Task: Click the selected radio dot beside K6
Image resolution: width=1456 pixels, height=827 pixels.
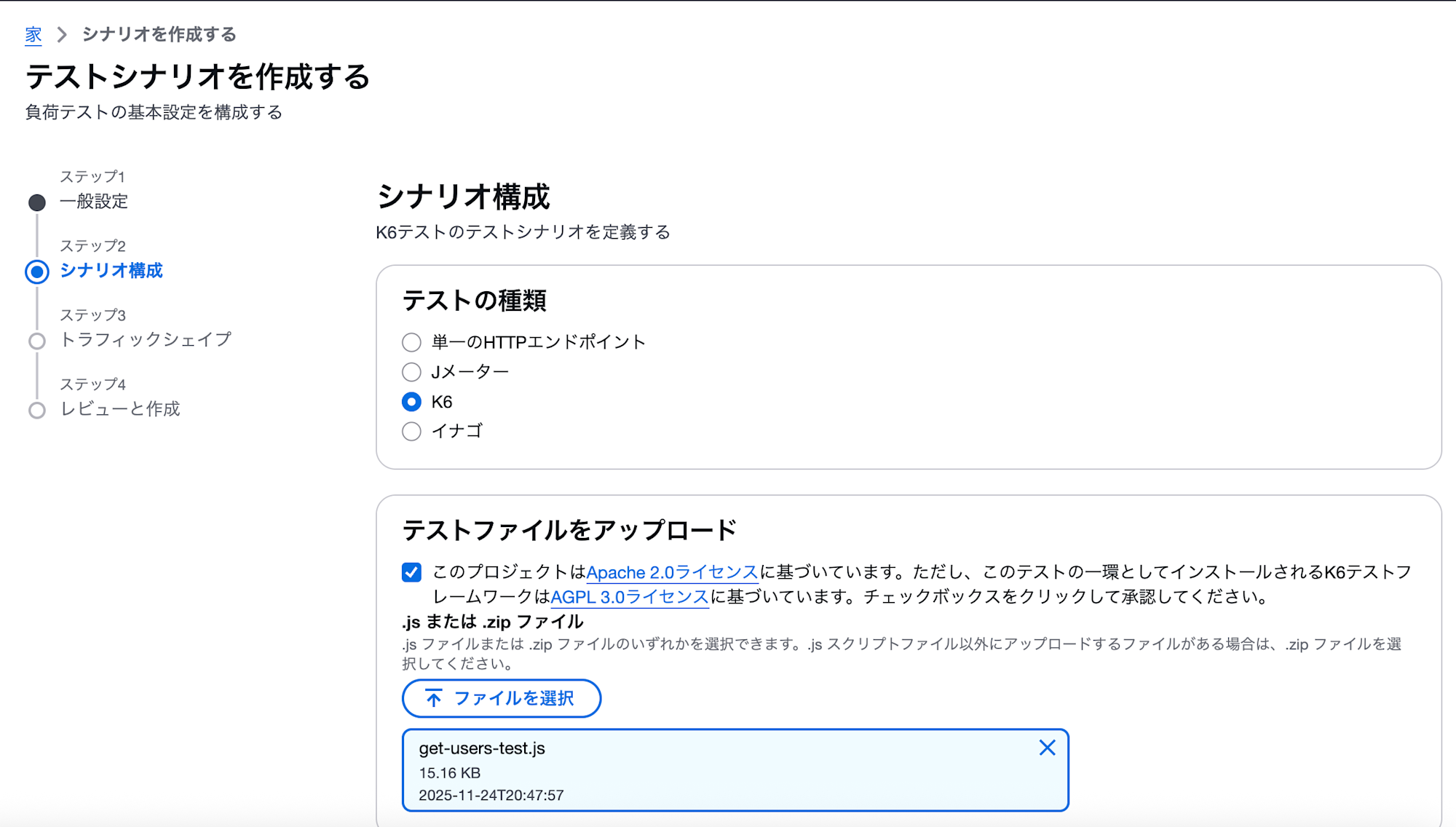Action: [x=411, y=400]
